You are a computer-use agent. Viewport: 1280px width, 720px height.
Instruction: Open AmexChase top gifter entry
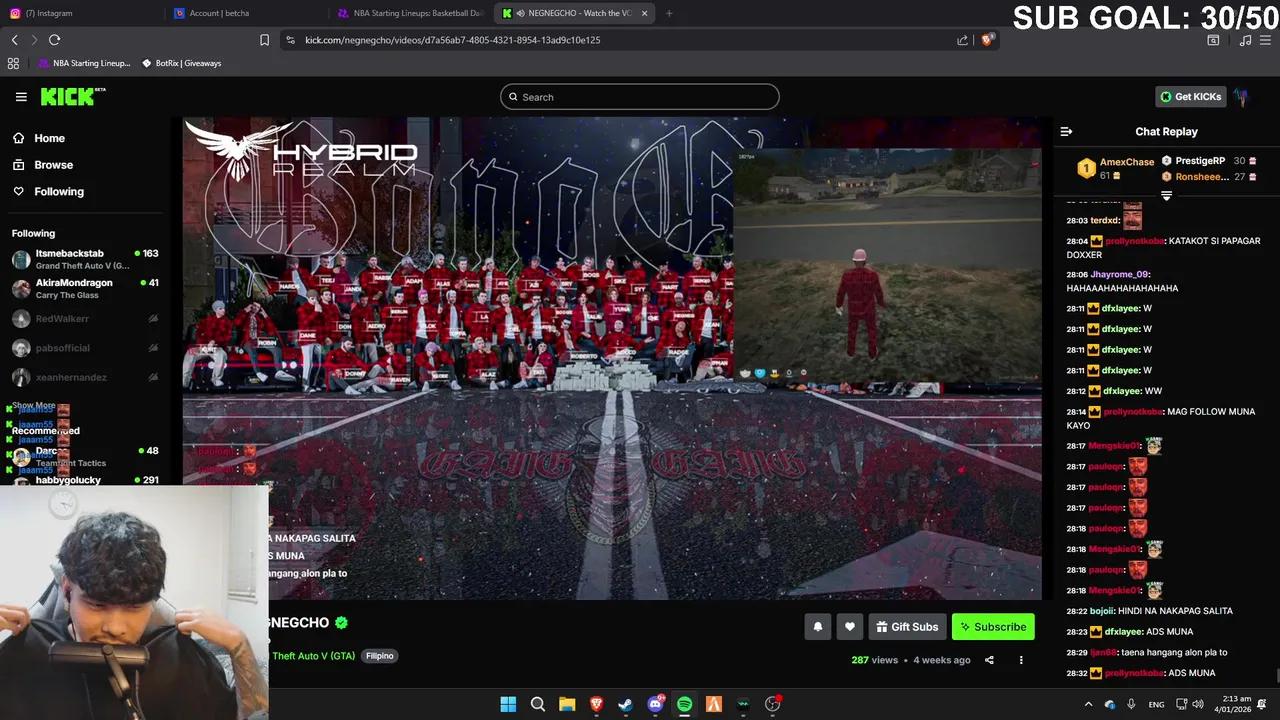click(x=1114, y=168)
